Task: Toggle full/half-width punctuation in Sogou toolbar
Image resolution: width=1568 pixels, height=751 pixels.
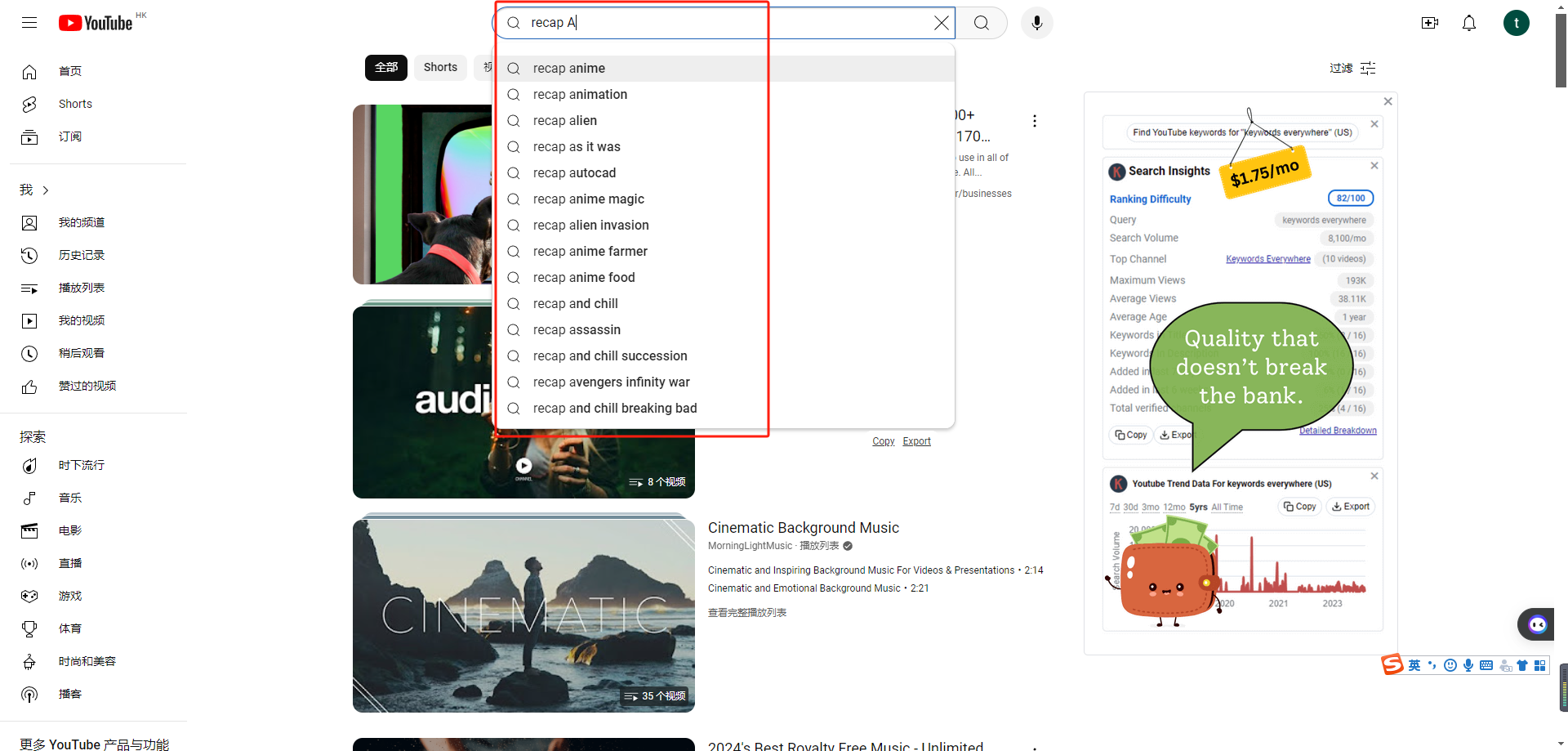Action: [1432, 665]
